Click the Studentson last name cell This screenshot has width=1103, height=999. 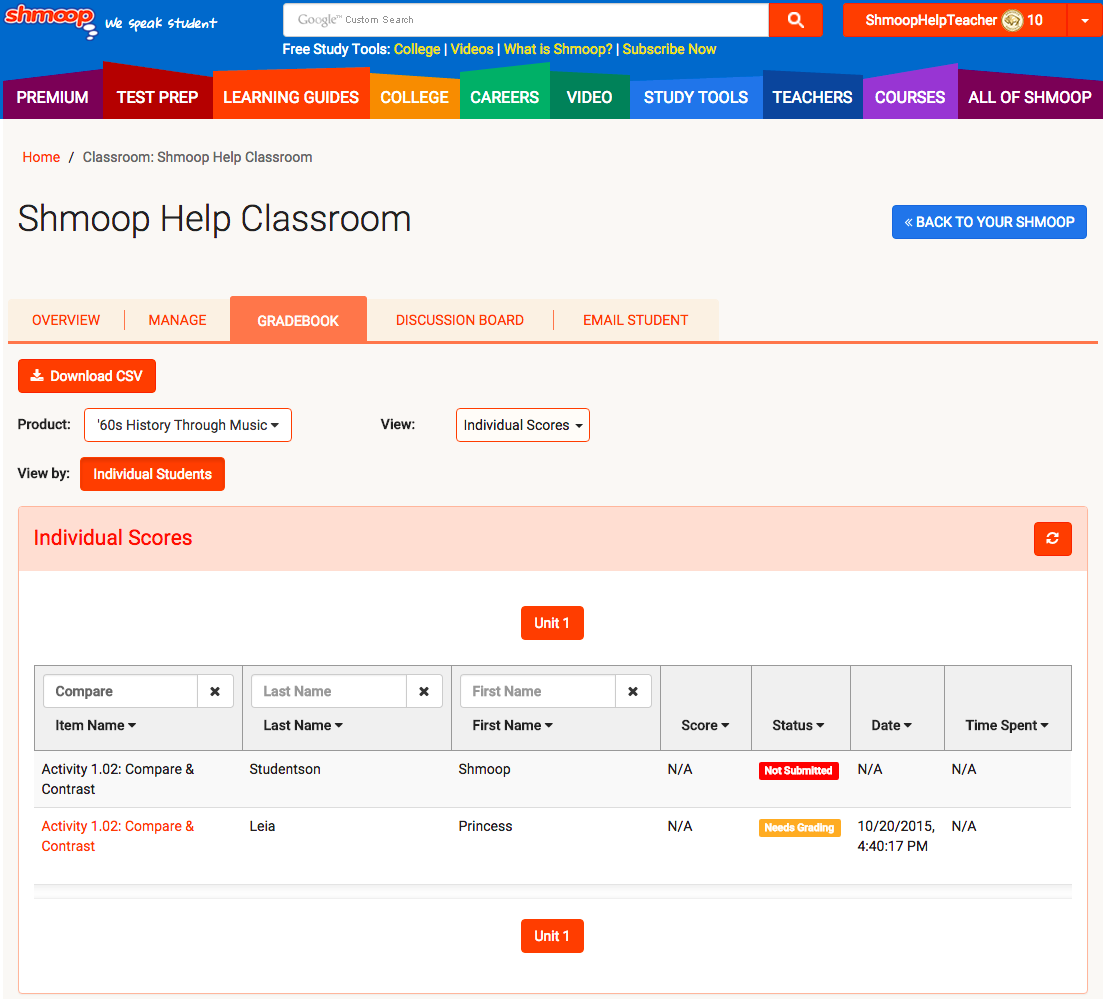[285, 770]
